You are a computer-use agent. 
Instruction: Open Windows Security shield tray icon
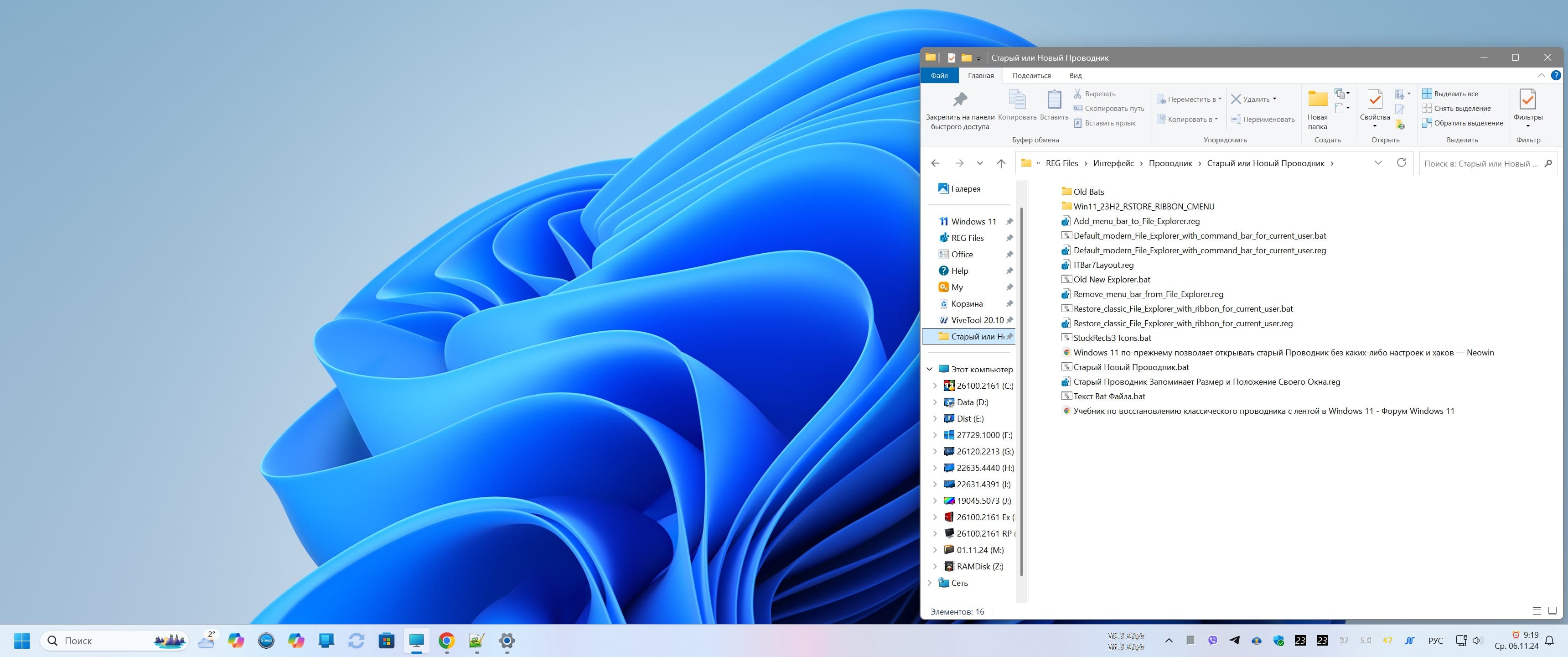[1278, 640]
